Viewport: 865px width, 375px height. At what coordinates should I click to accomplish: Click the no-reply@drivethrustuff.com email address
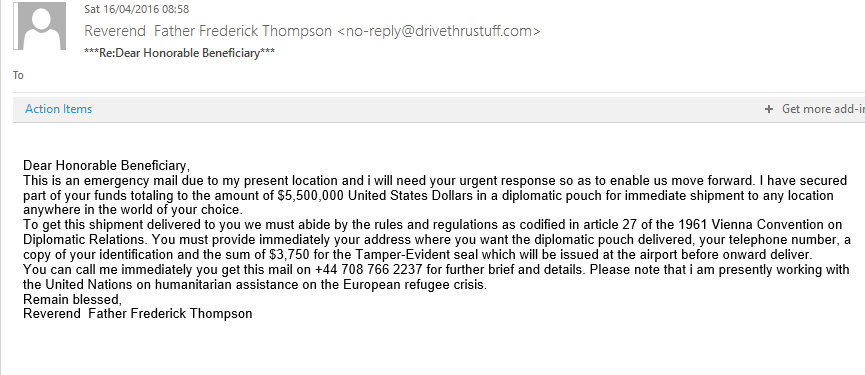click(x=439, y=31)
